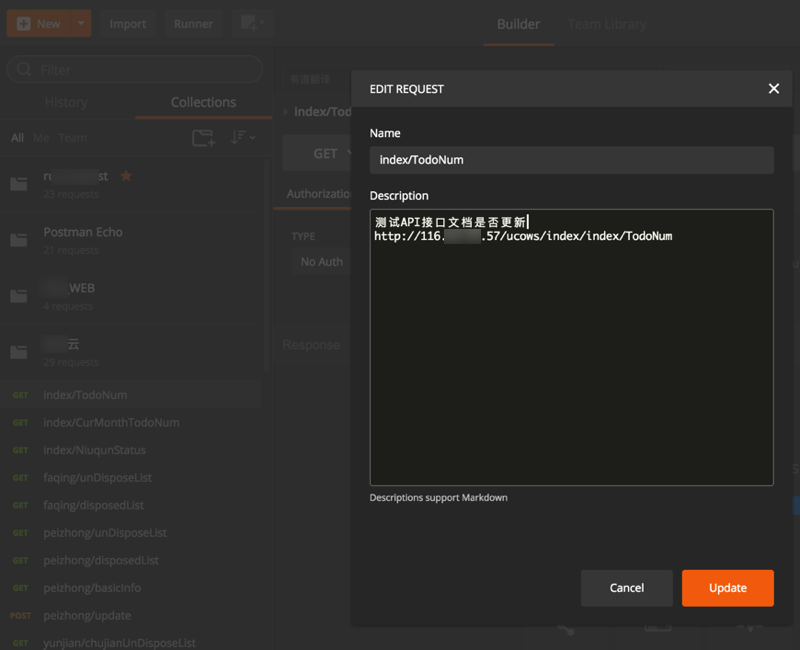The width and height of the screenshot is (800, 650).
Task: Click the 'Descriptions support Markdown' text
Action: (x=438, y=497)
